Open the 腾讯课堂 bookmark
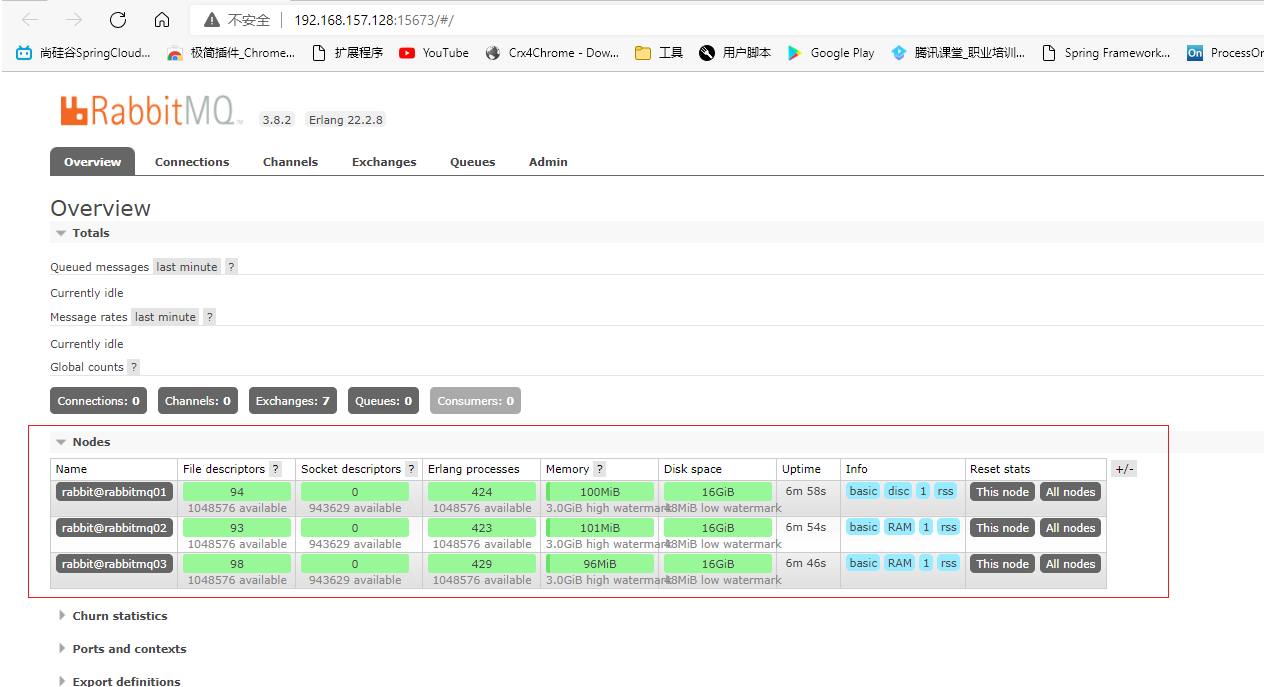Image resolution: width=1264 pixels, height=687 pixels. point(958,53)
